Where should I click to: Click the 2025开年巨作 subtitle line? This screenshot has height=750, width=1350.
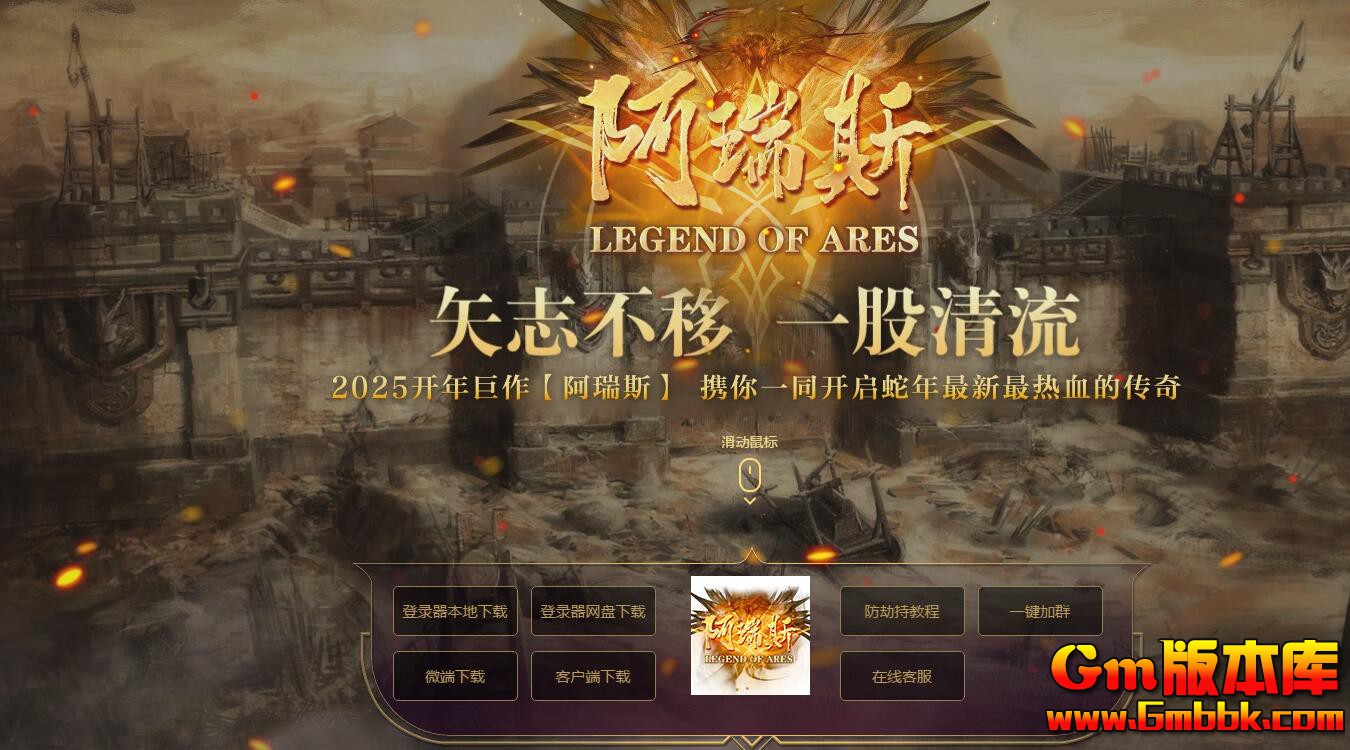click(x=755, y=388)
